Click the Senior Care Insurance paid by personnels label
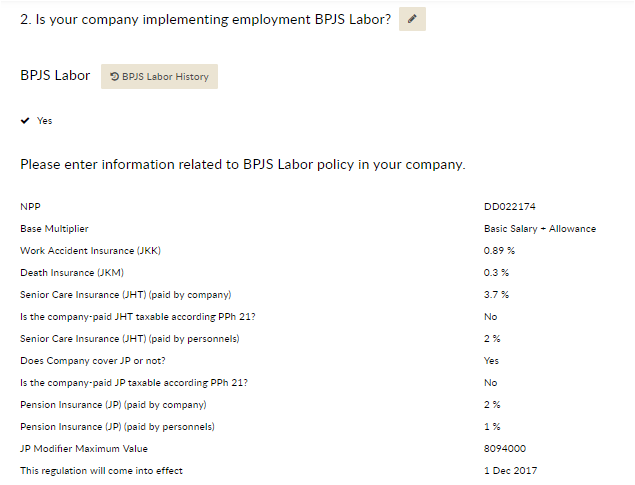 (x=130, y=338)
